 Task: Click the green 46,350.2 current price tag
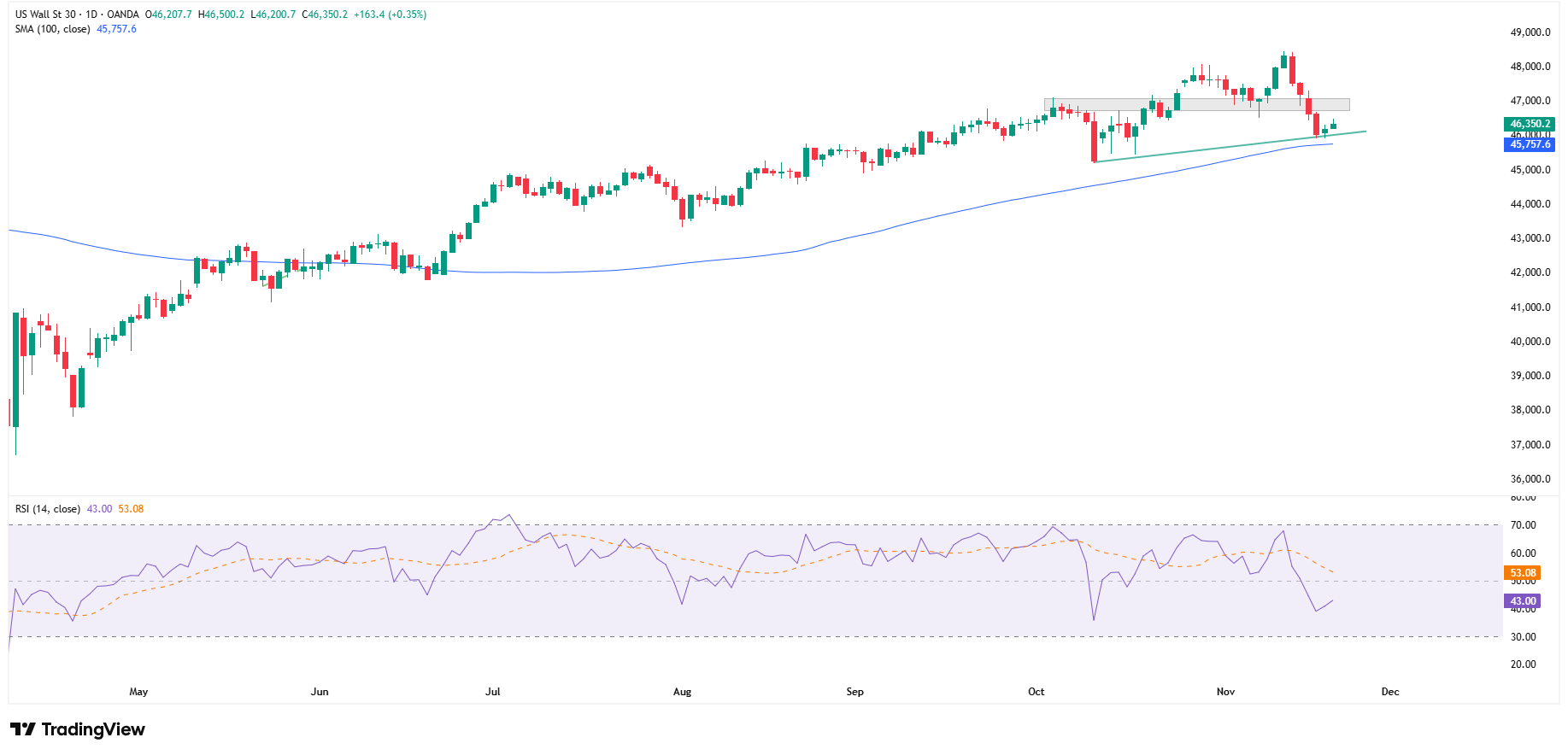1529,124
